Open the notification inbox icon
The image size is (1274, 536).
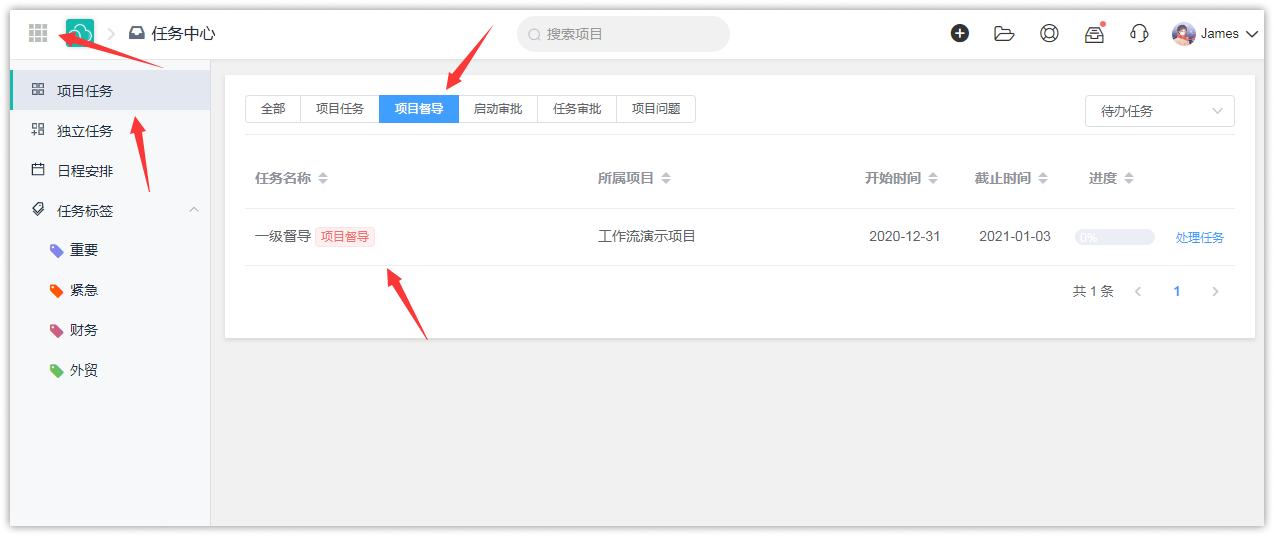click(x=1094, y=34)
